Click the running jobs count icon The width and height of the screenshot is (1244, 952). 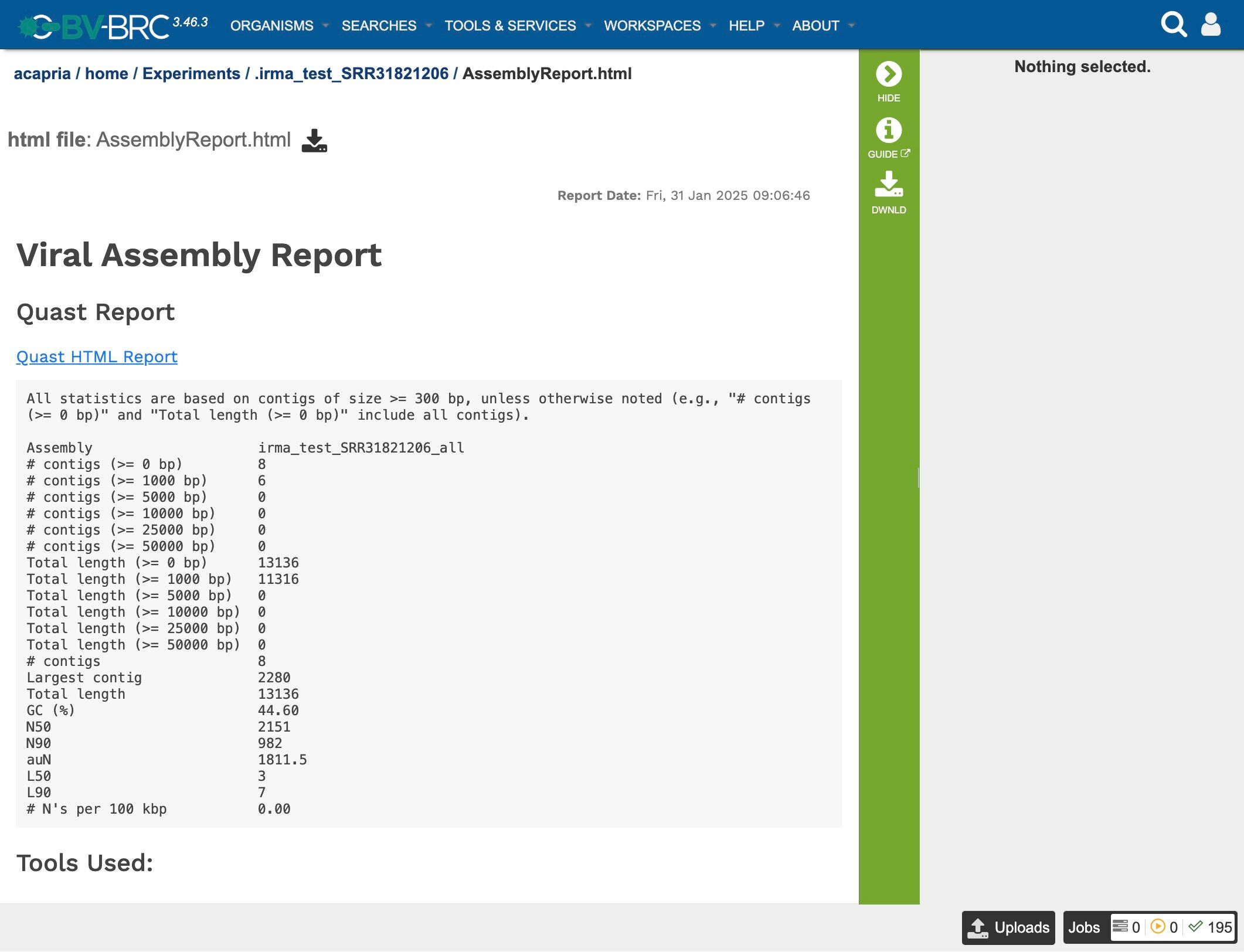pyautogui.click(x=1158, y=927)
